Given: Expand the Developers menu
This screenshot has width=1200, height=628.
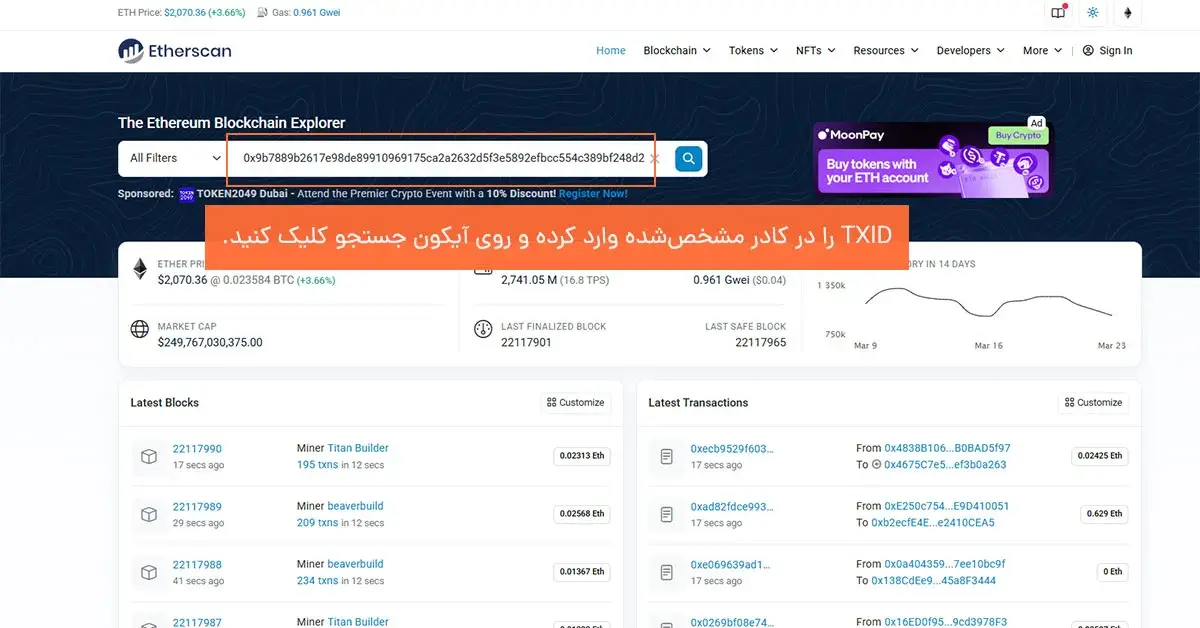Looking at the screenshot, I should point(971,50).
